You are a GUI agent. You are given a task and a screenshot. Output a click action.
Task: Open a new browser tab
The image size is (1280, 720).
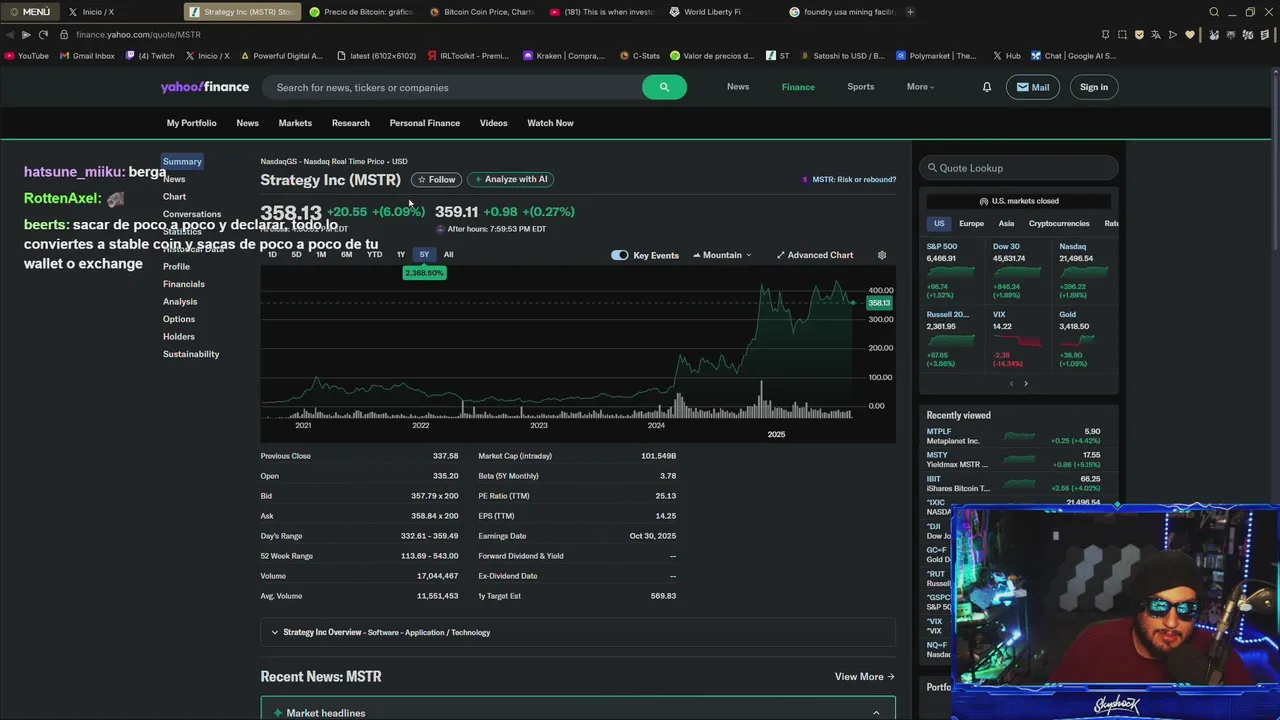click(910, 12)
